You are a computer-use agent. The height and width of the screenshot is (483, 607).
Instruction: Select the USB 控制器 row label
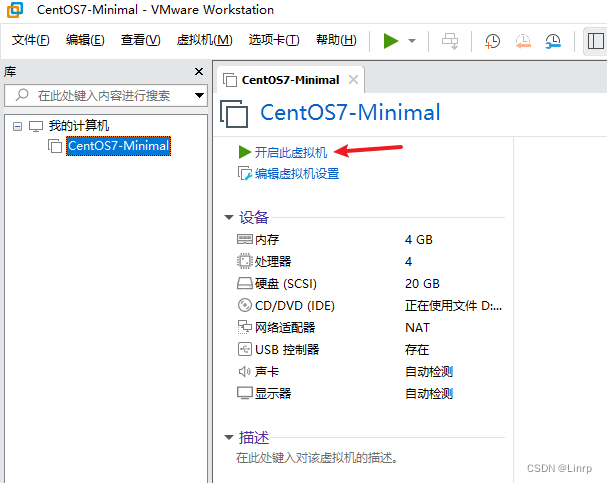[x=287, y=350]
